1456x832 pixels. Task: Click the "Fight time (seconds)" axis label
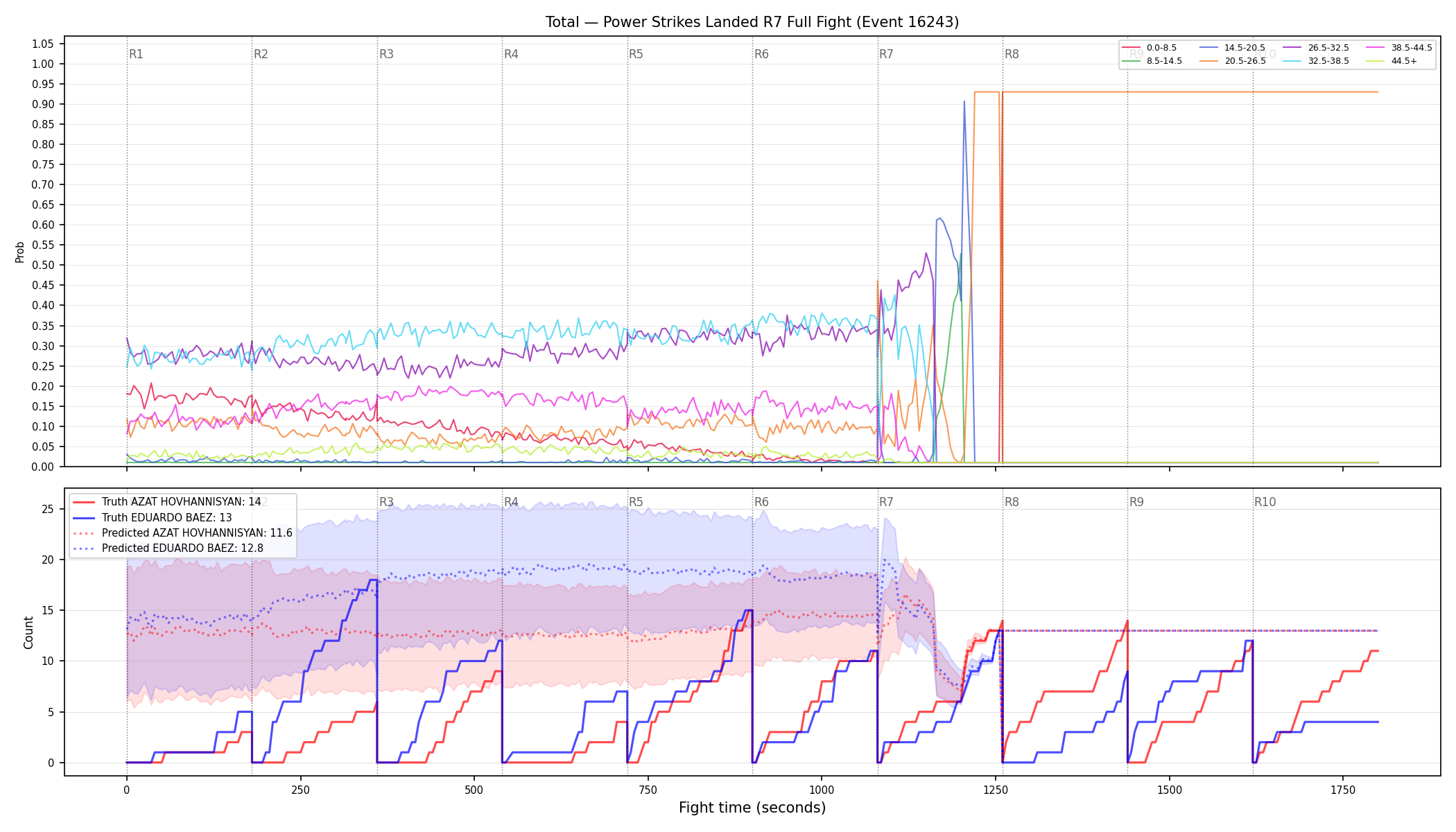tap(752, 808)
